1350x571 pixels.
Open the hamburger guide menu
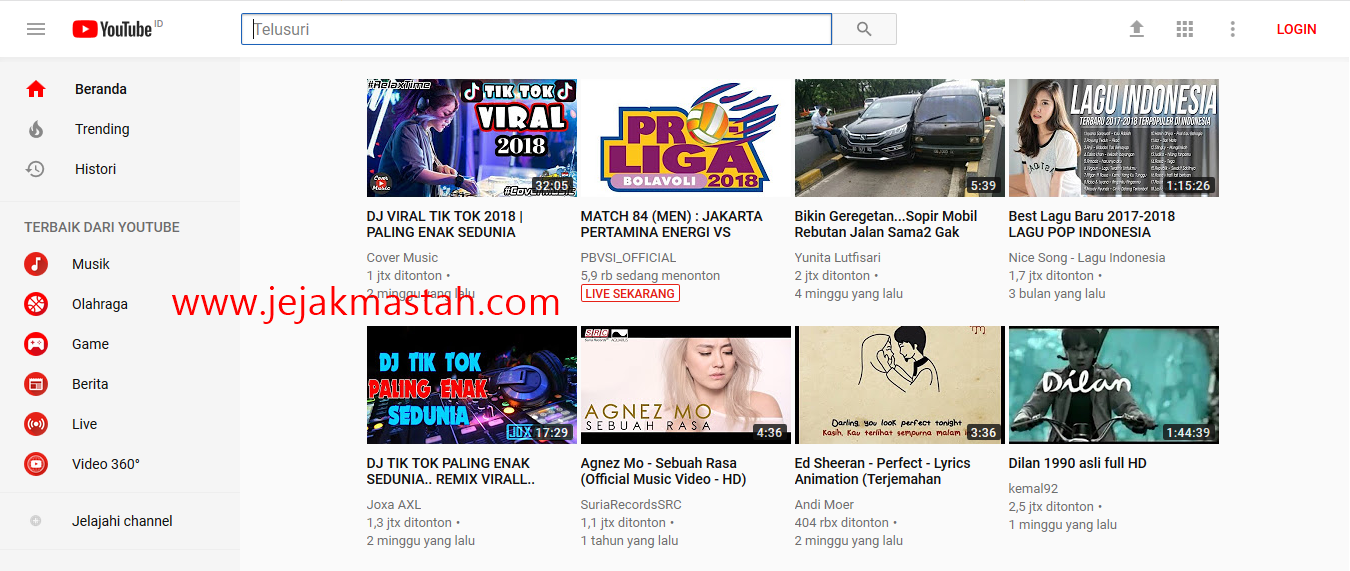pos(36,29)
